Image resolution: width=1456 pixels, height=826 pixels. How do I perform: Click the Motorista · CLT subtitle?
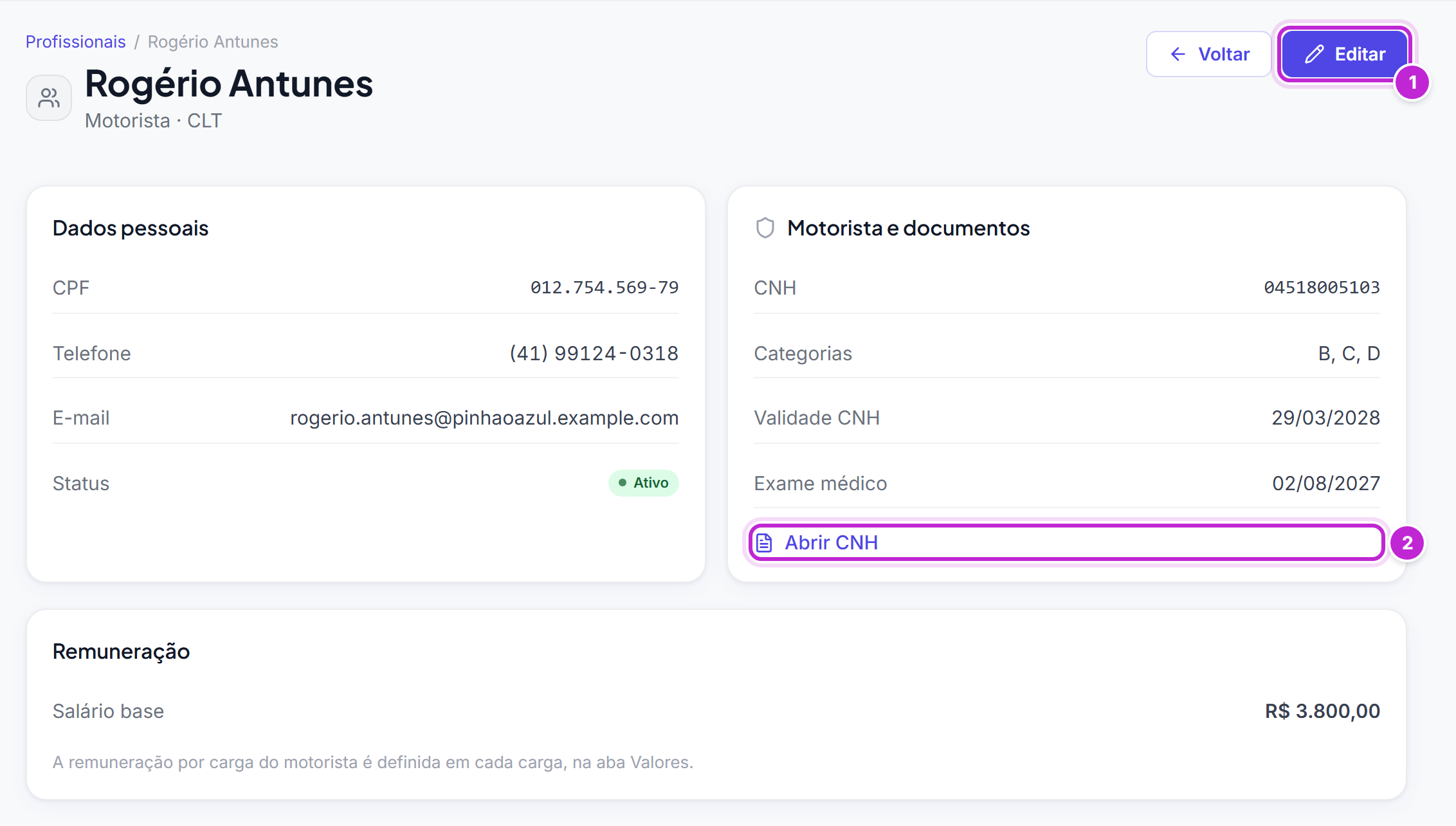pos(153,121)
